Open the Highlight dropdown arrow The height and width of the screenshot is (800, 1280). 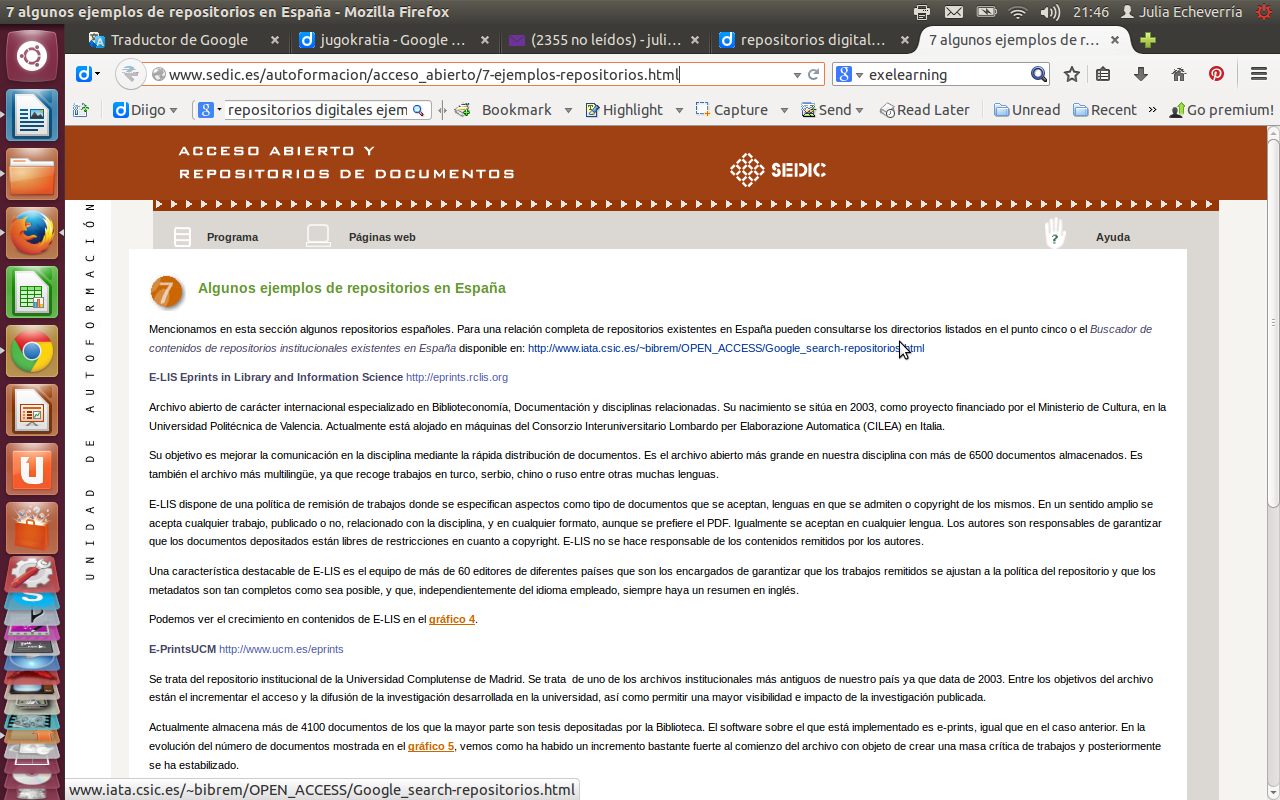click(679, 110)
